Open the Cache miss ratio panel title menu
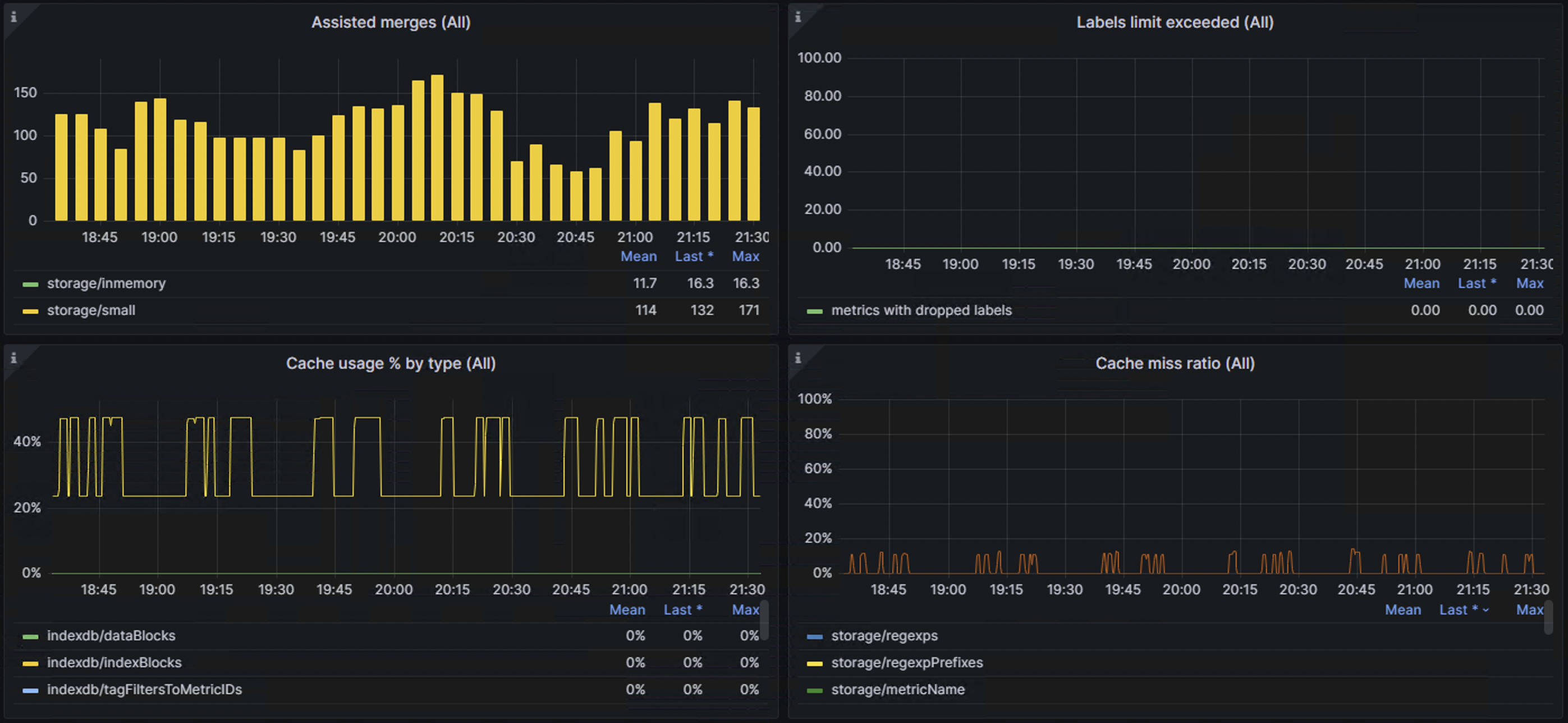The image size is (1568, 723). click(x=1175, y=363)
